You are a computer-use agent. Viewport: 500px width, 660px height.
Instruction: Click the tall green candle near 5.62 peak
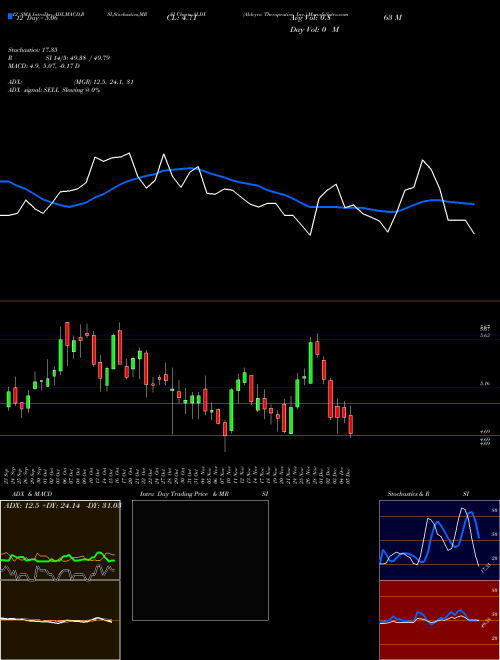[311, 362]
